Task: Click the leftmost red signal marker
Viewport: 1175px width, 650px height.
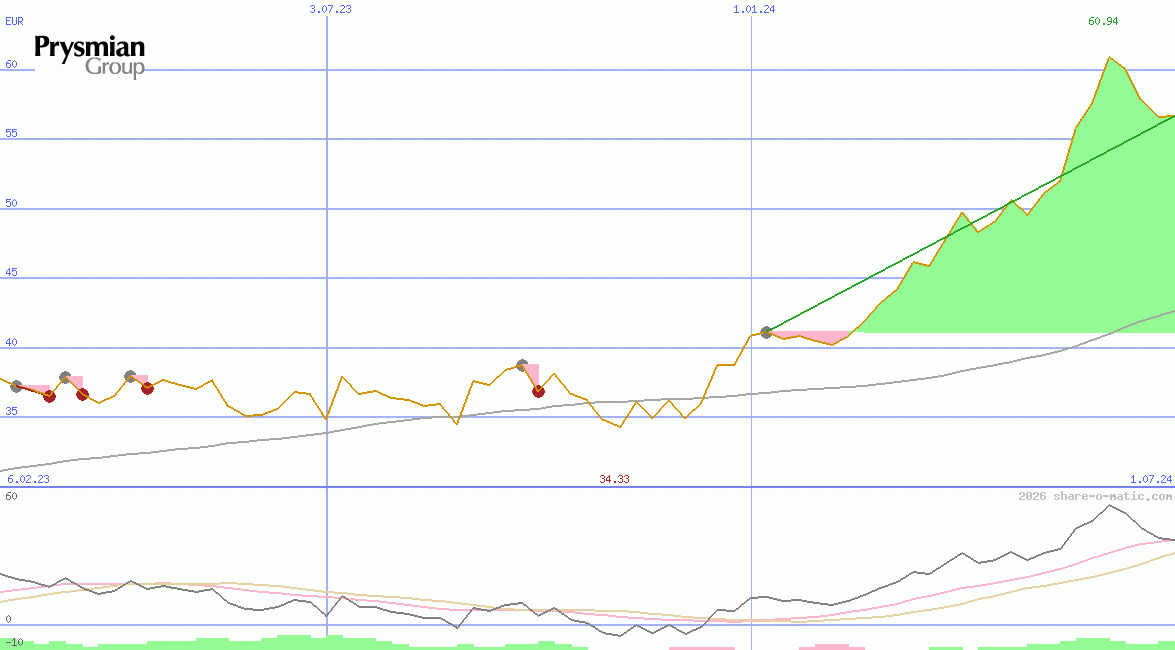Action: 49,396
